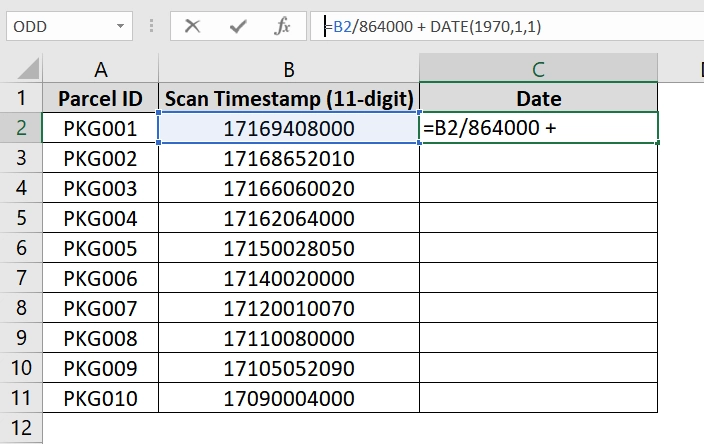This screenshot has width=704, height=444.
Task: Click timestamp cell 17150028050
Action: click(289, 248)
